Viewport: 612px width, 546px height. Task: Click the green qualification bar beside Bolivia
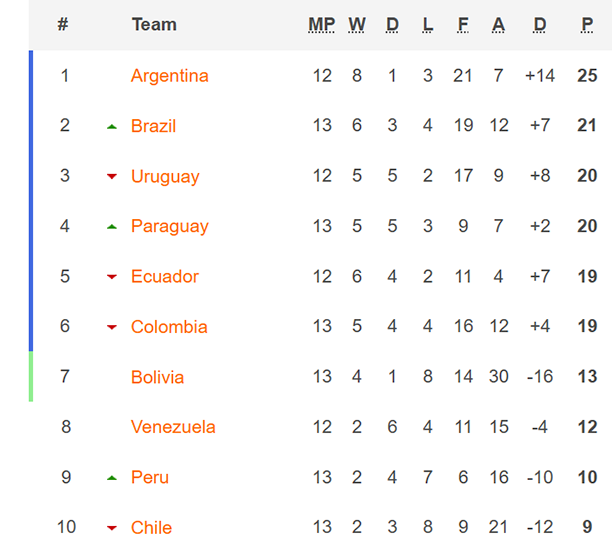pyautogui.click(x=31, y=377)
